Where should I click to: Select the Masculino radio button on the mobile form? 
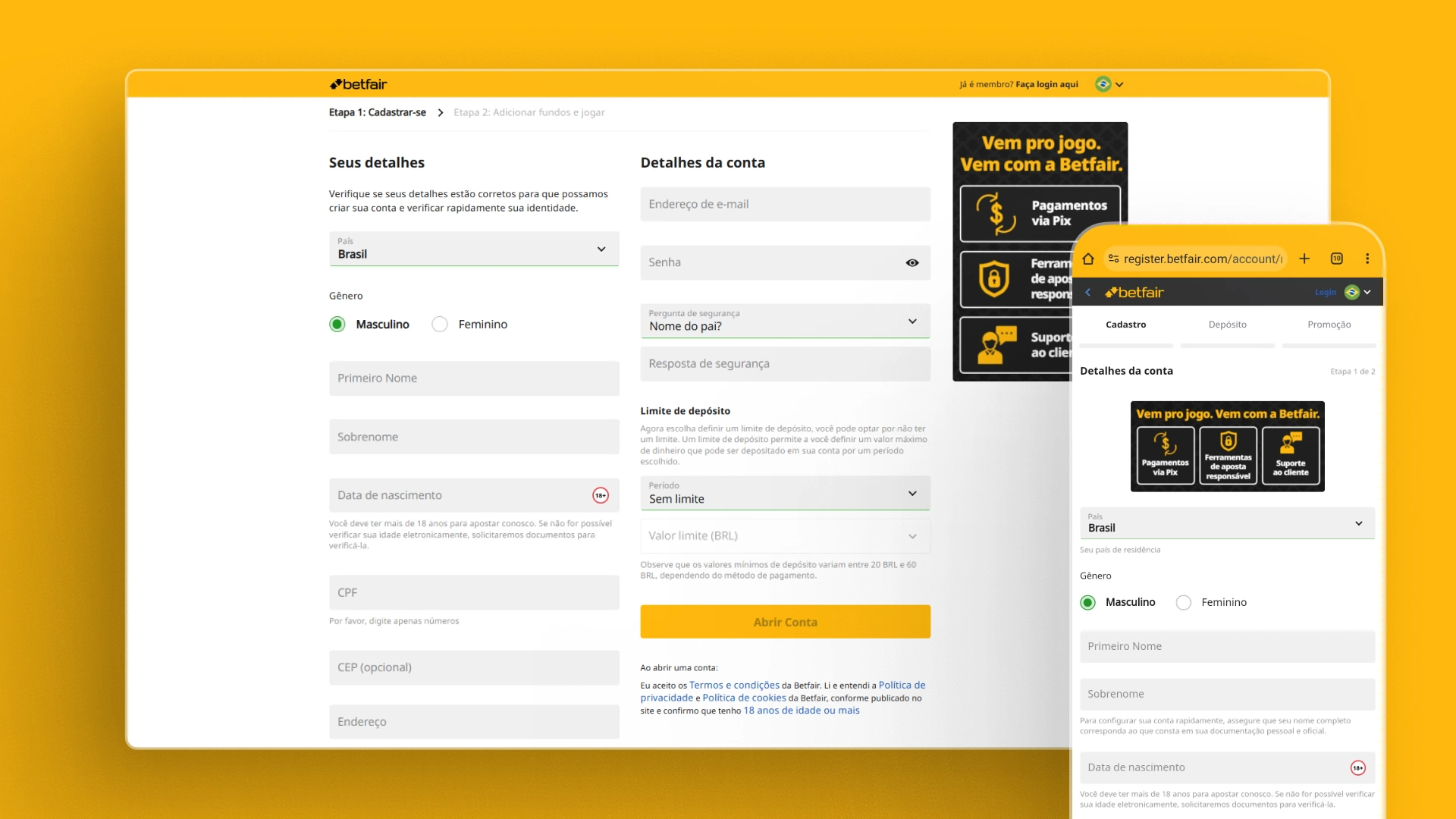click(x=1088, y=603)
